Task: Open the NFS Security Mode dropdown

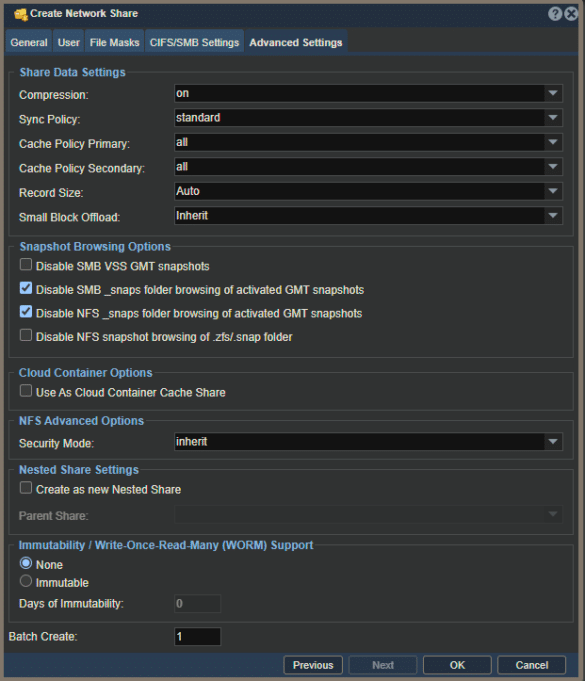Action: point(368,442)
